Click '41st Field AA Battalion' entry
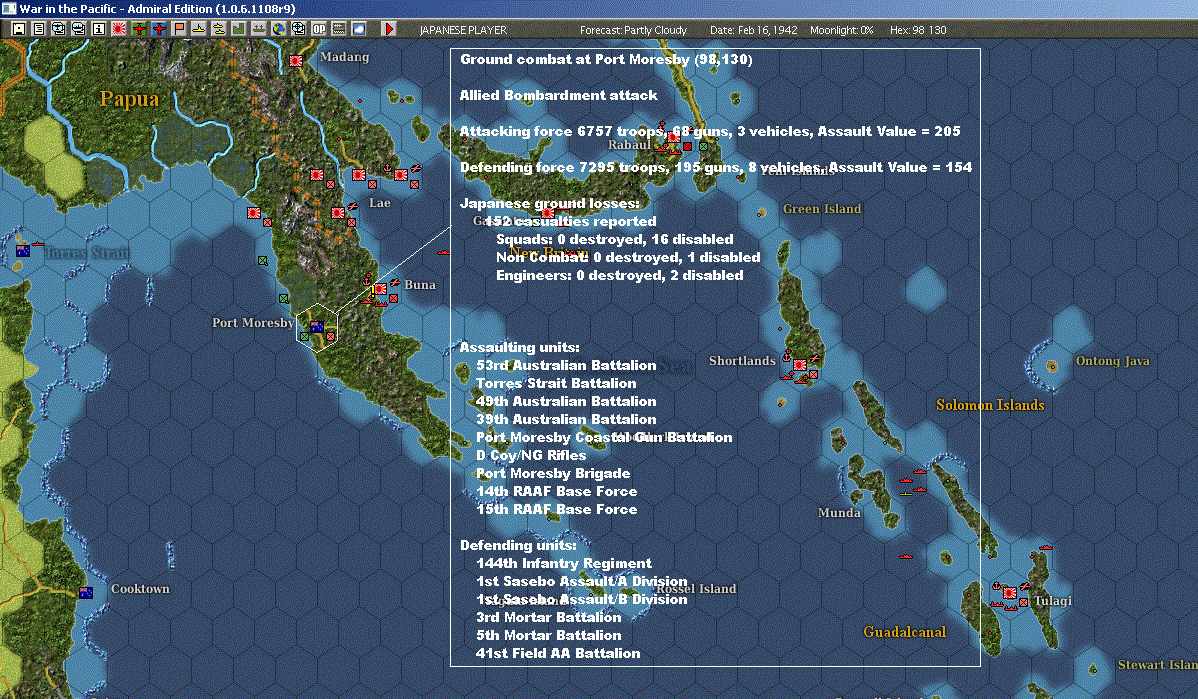This screenshot has width=1198, height=699. (558, 653)
